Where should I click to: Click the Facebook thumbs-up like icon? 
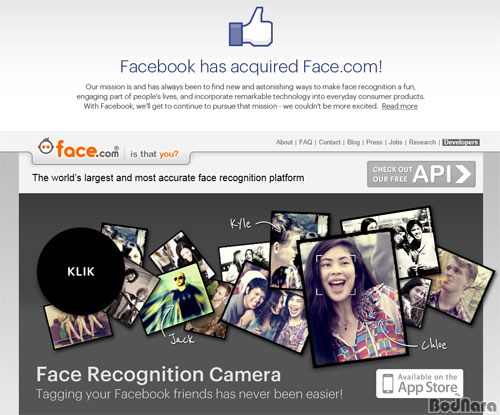[x=251, y=27]
